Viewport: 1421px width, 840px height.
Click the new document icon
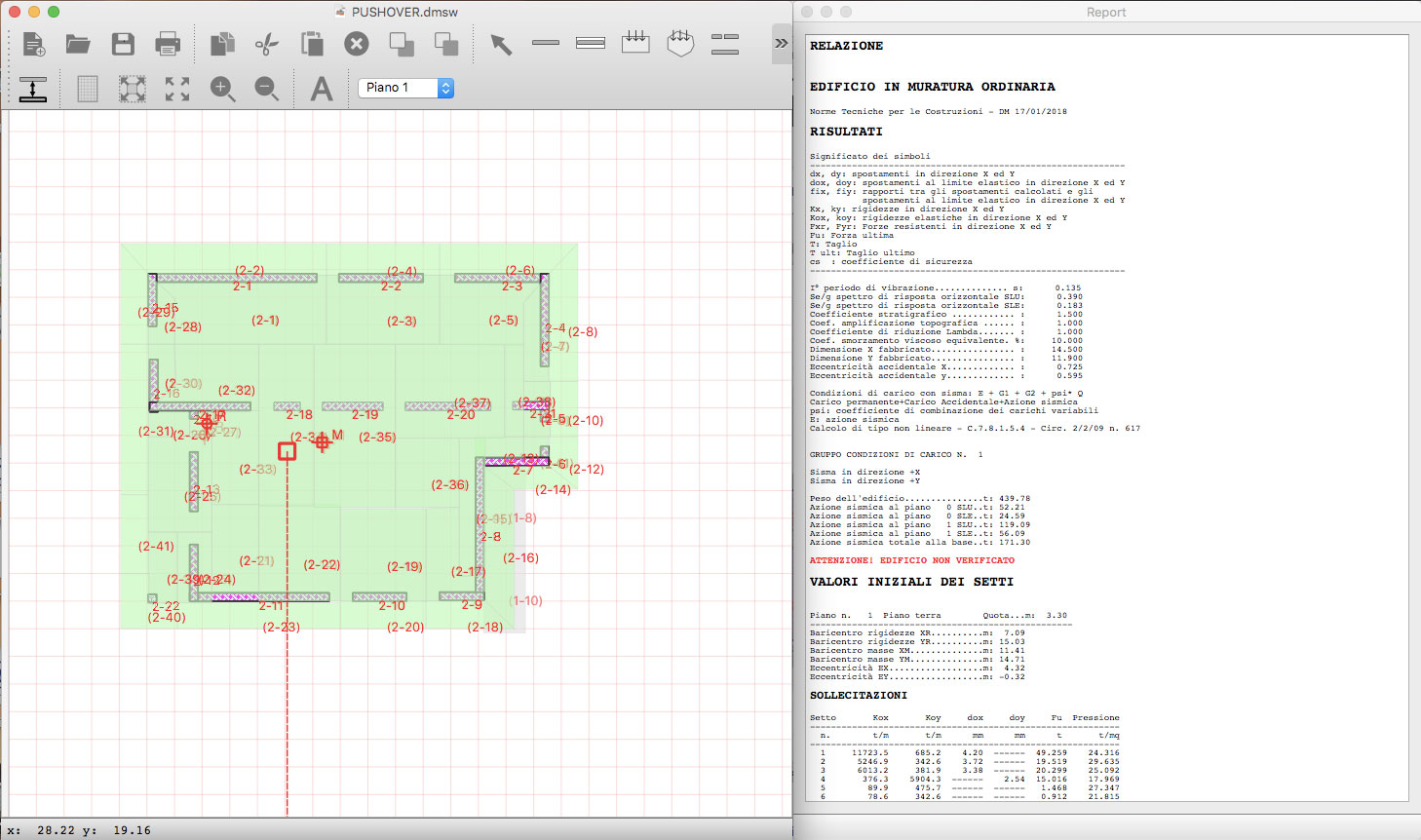click(x=34, y=44)
